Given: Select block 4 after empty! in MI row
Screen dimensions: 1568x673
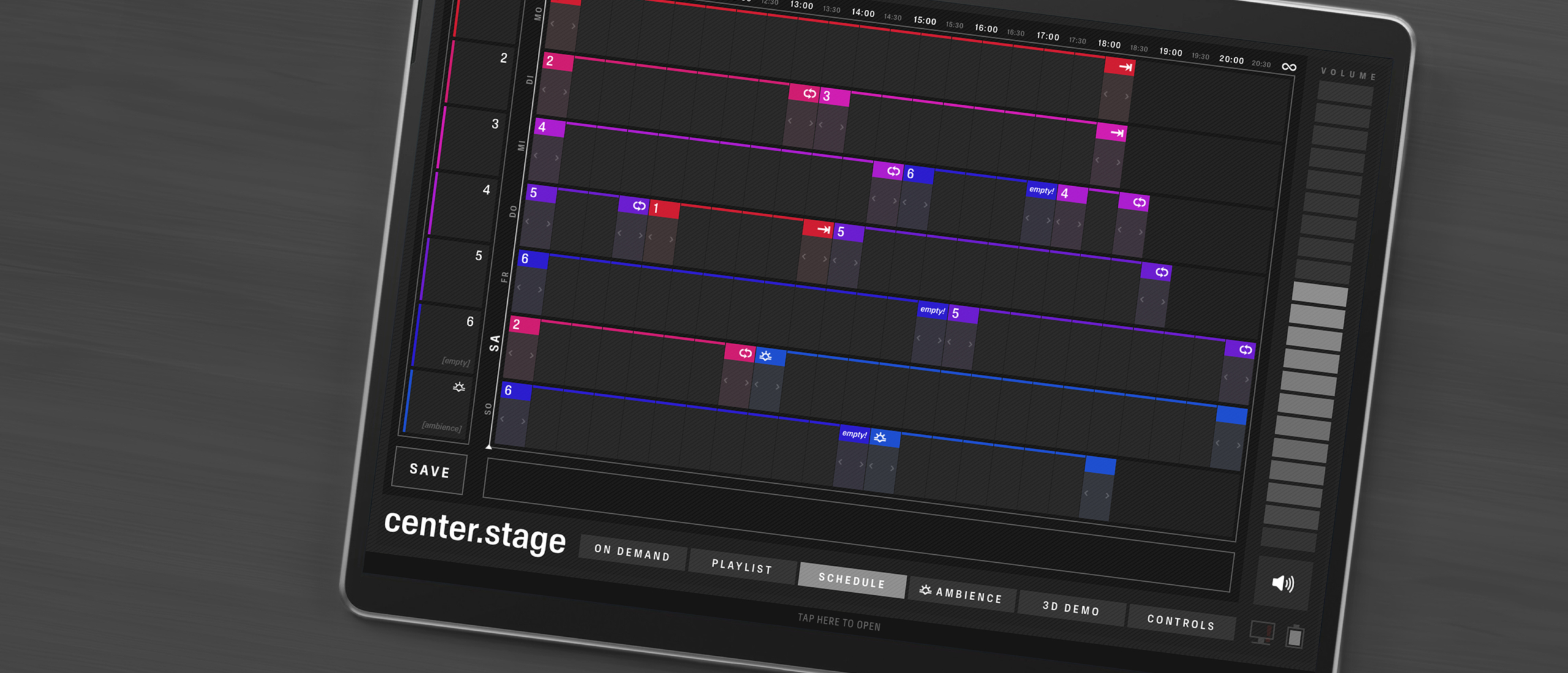Looking at the screenshot, I should pyautogui.click(x=1072, y=194).
